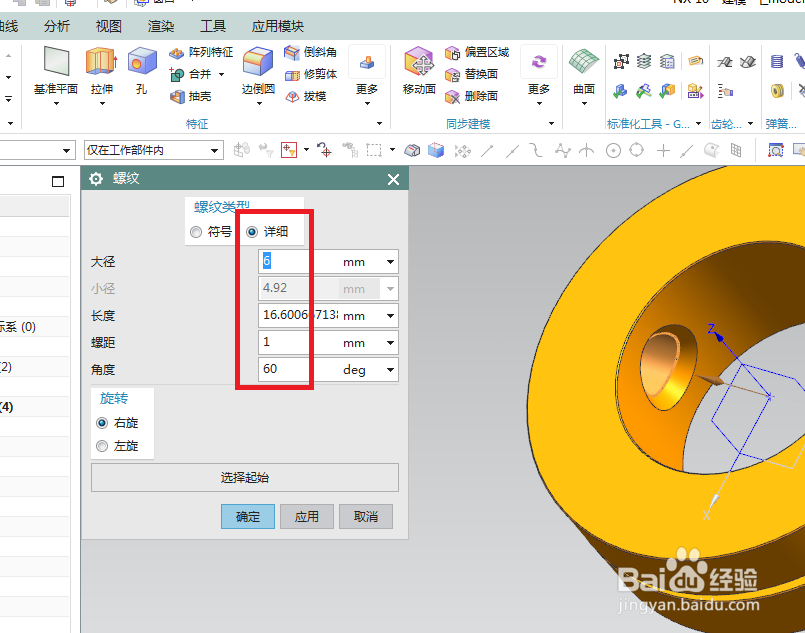Open the 应用模块 tab
Screen dimensions: 805x633
point(277,26)
